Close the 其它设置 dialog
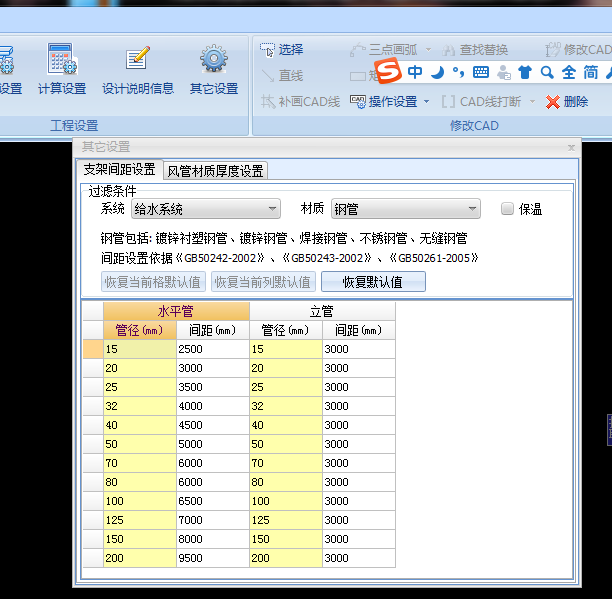The image size is (612, 599). (571, 148)
